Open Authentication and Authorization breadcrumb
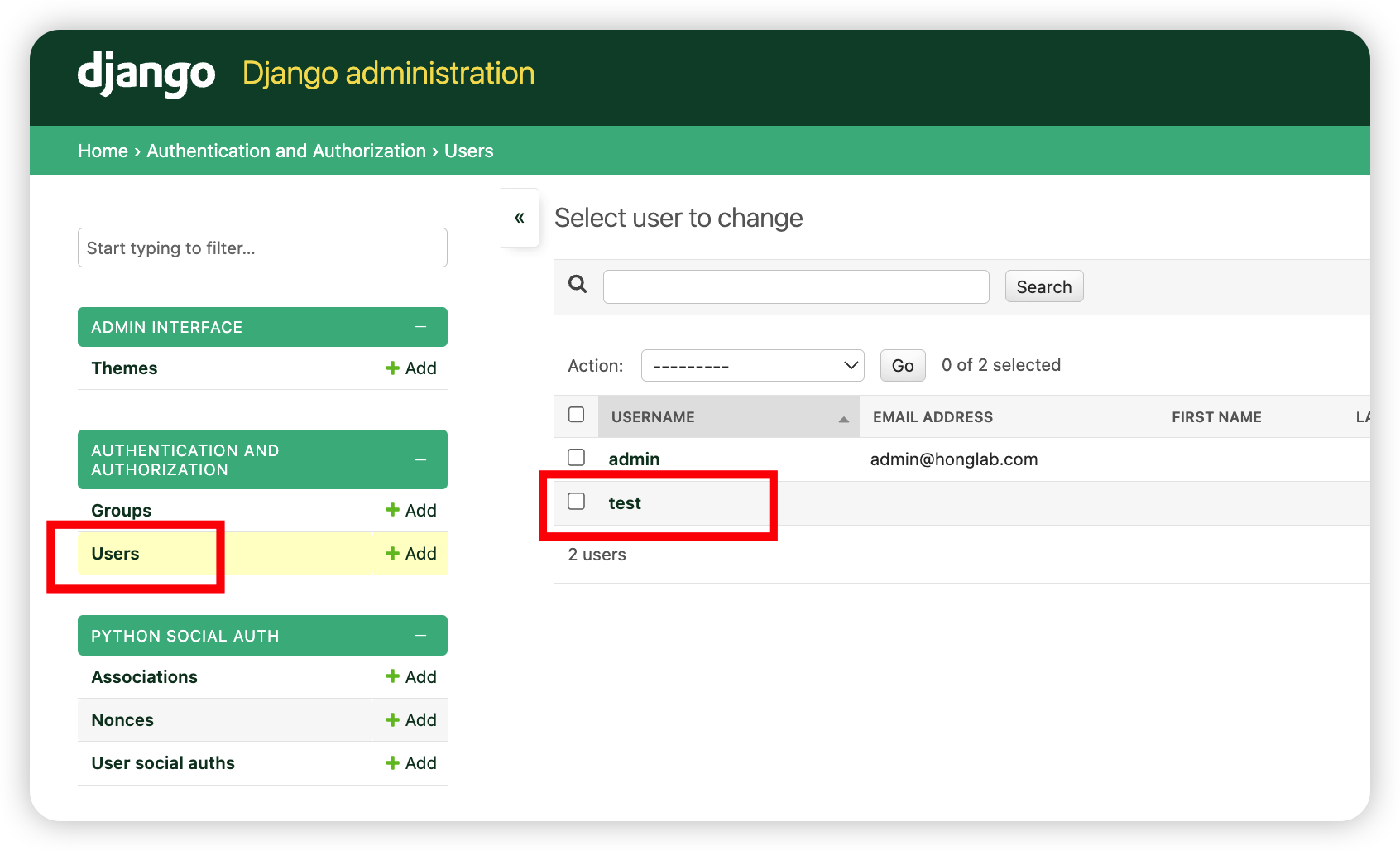 point(286,151)
